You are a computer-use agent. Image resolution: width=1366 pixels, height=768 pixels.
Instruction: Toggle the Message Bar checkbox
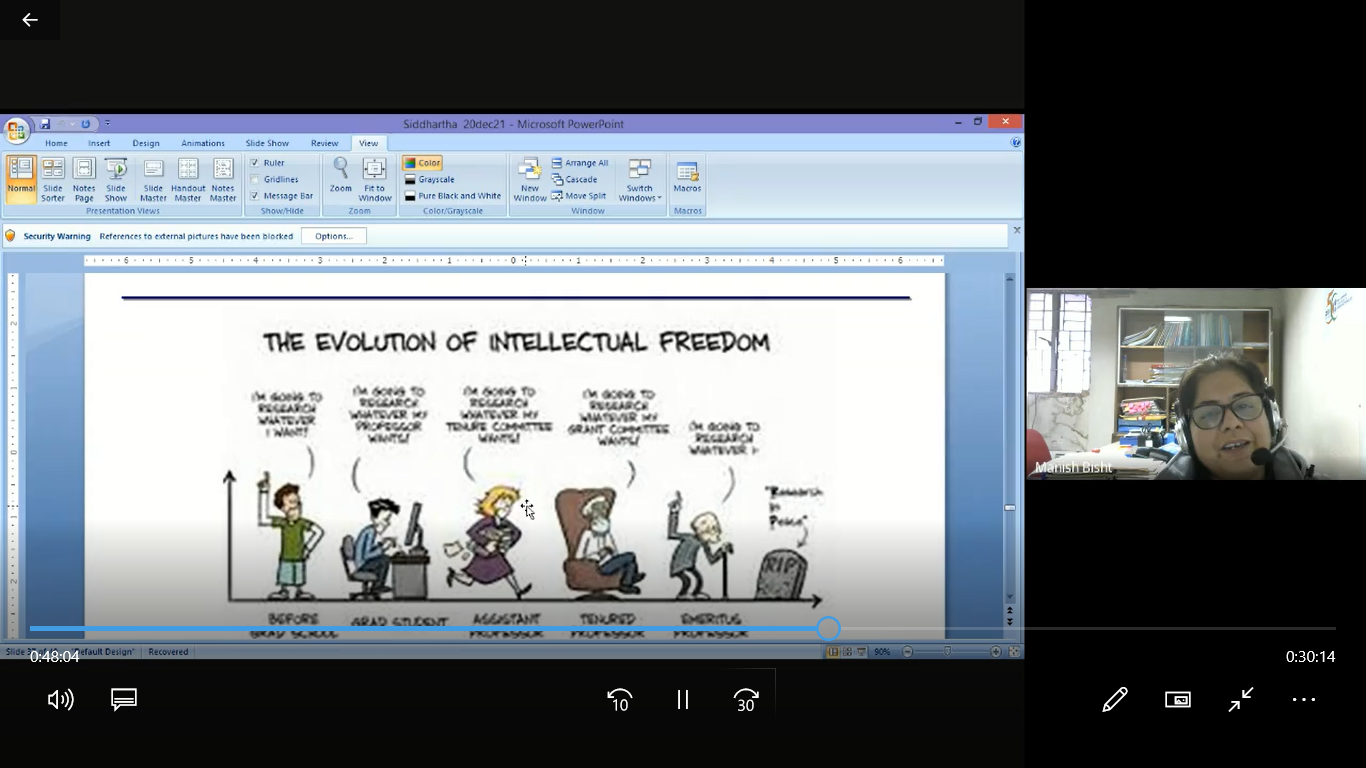coord(254,196)
